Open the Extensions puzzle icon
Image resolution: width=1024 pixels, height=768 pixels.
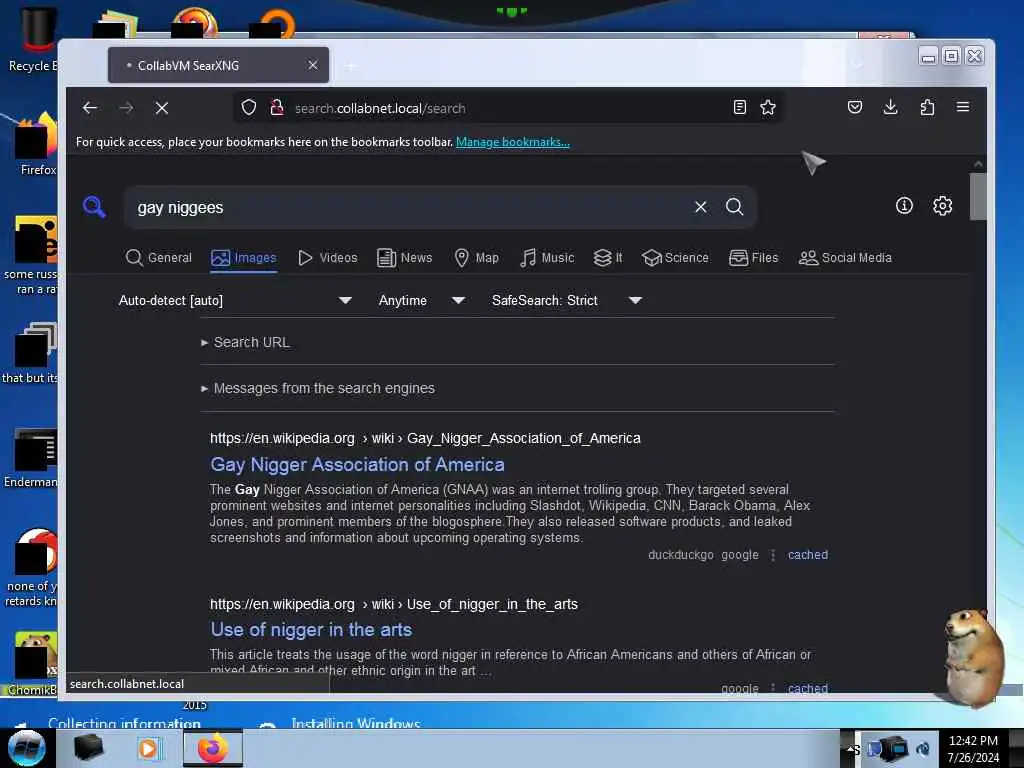pos(927,107)
